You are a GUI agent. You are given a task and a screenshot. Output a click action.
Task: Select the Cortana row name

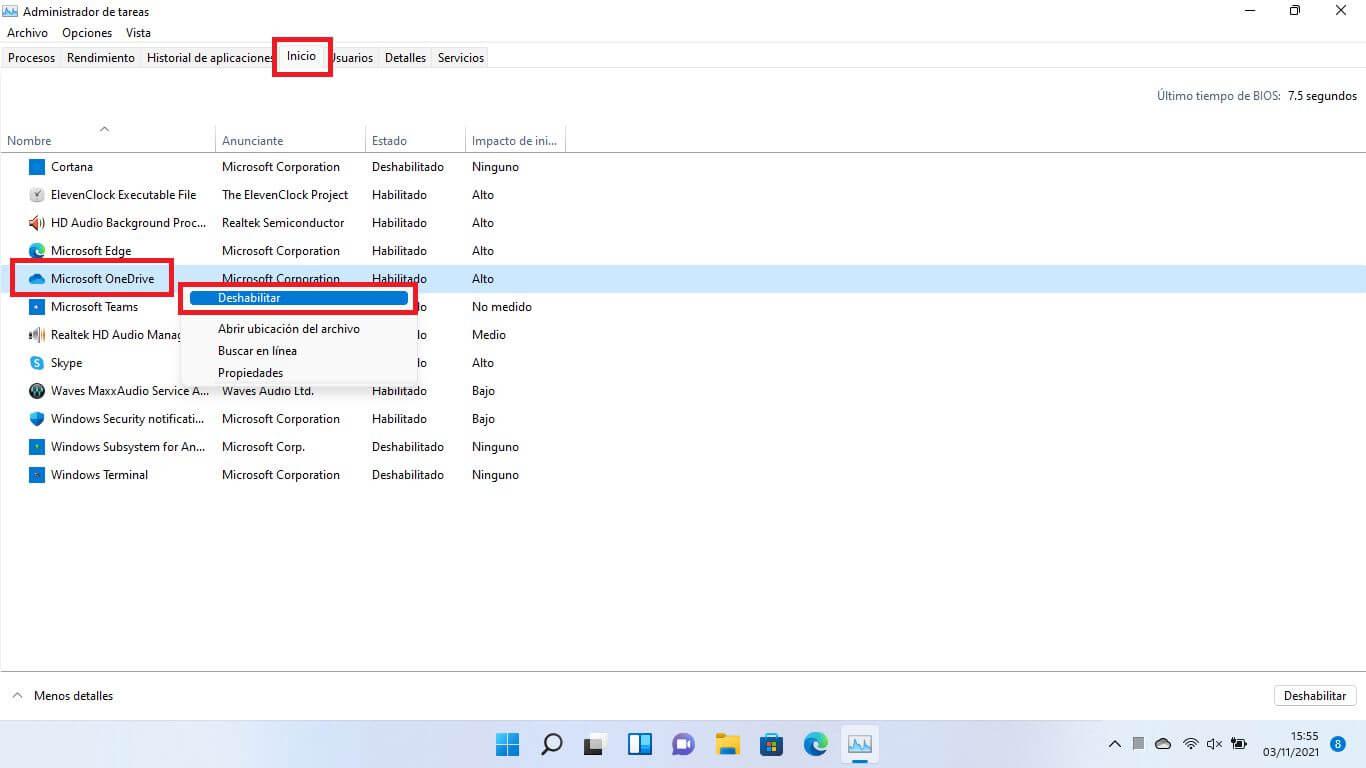72,167
